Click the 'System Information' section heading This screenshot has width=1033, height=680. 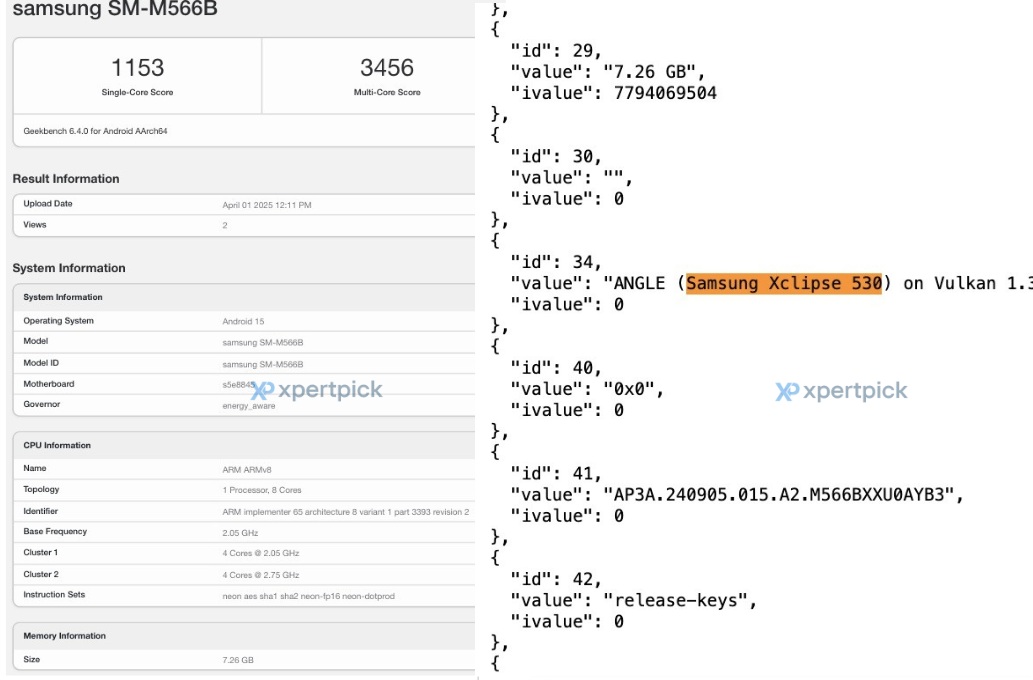click(x=69, y=268)
